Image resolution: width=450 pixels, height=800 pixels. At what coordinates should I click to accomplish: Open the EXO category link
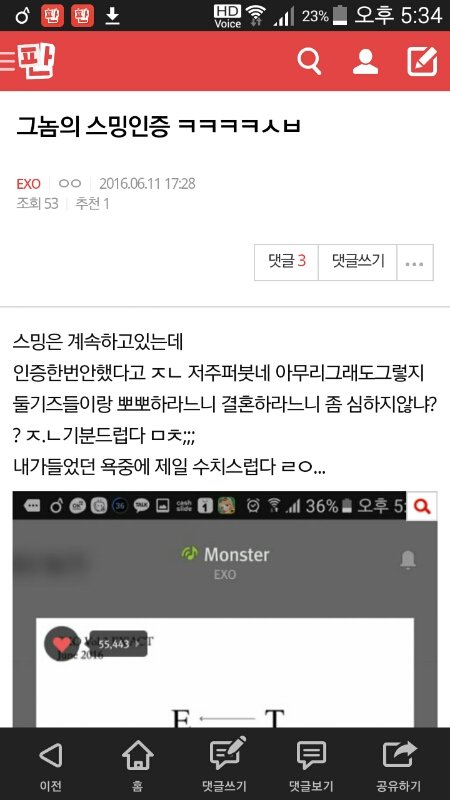[28, 184]
